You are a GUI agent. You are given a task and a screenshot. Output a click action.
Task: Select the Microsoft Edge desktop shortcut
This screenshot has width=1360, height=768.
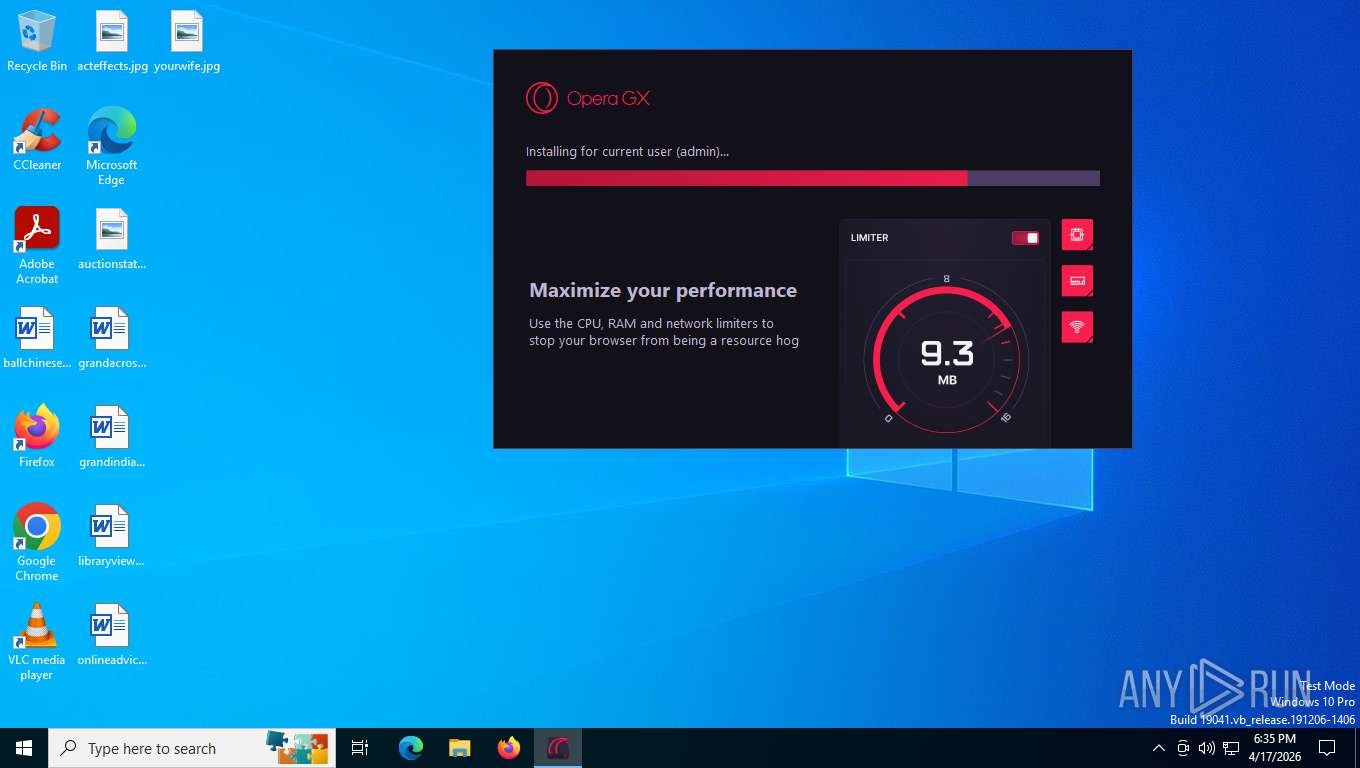(x=111, y=147)
